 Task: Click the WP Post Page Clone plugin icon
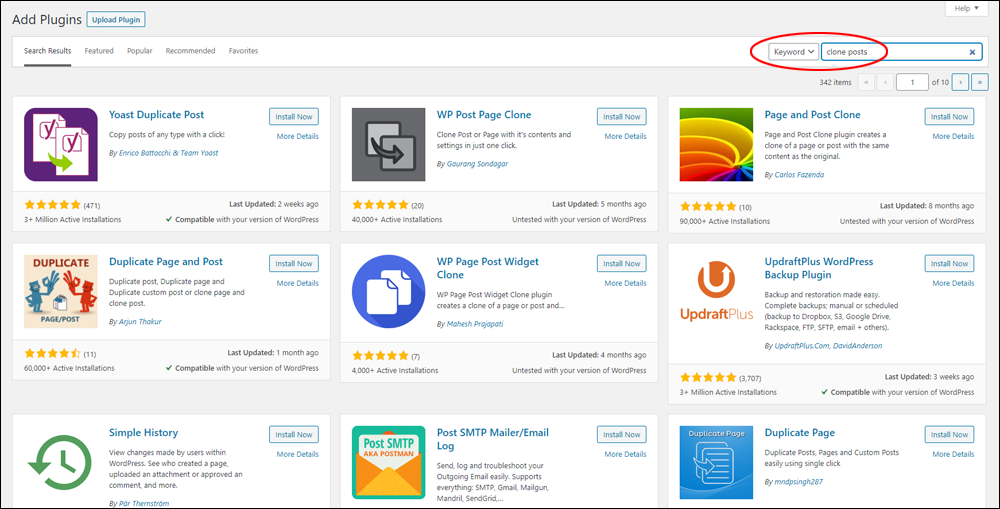click(388, 145)
